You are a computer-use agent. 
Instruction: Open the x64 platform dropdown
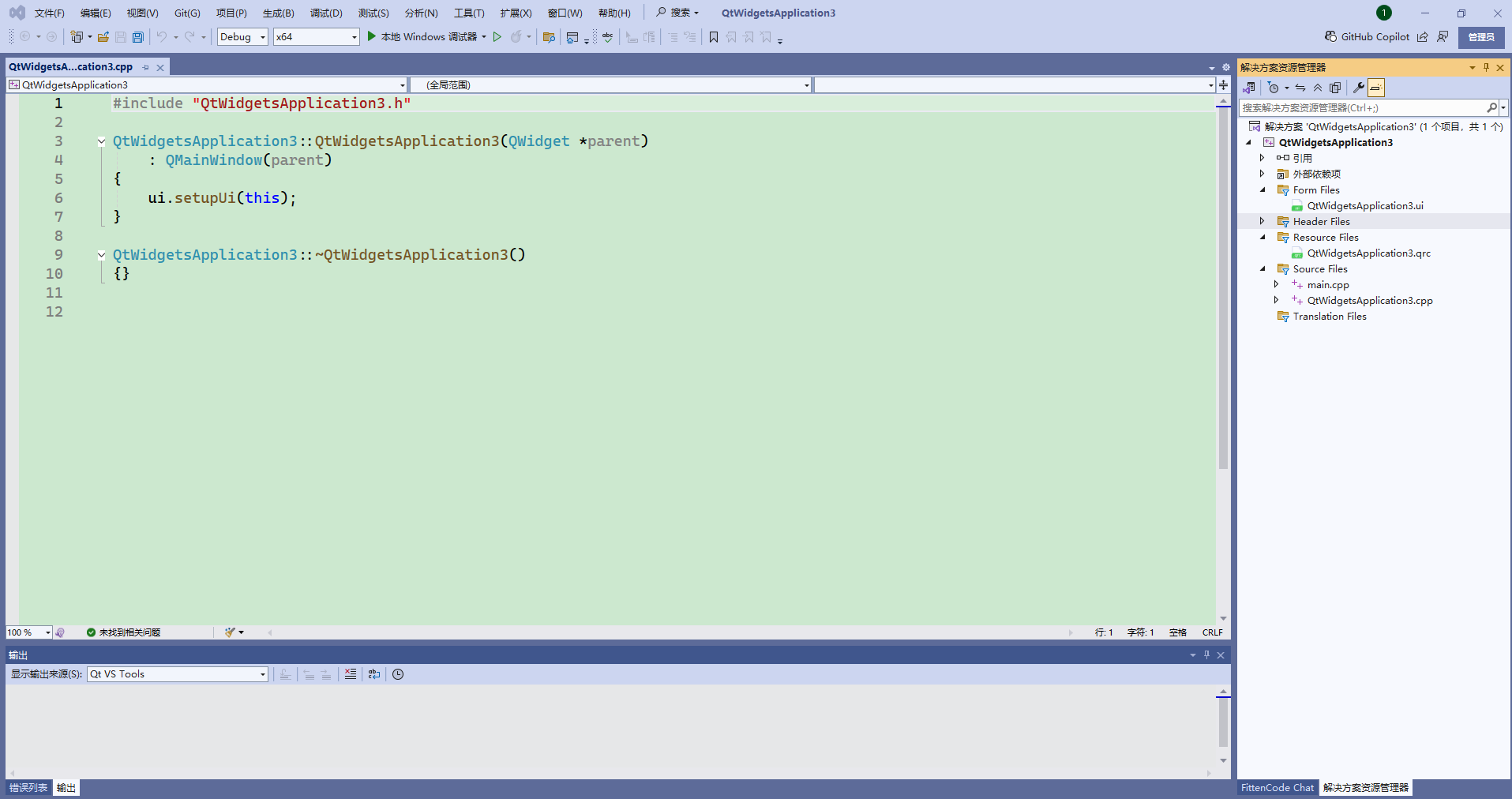point(352,36)
